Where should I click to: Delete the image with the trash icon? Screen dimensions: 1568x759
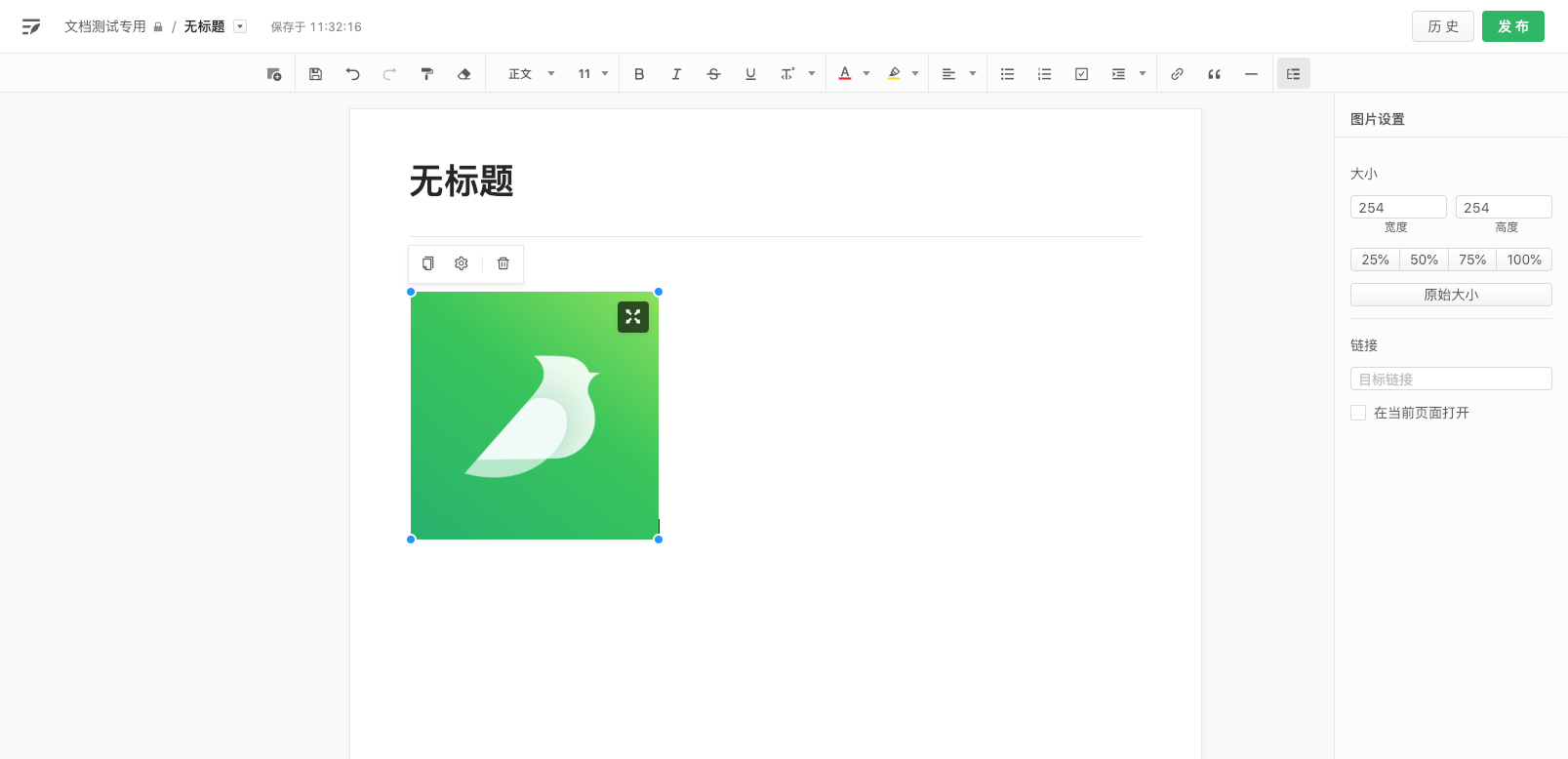click(503, 263)
